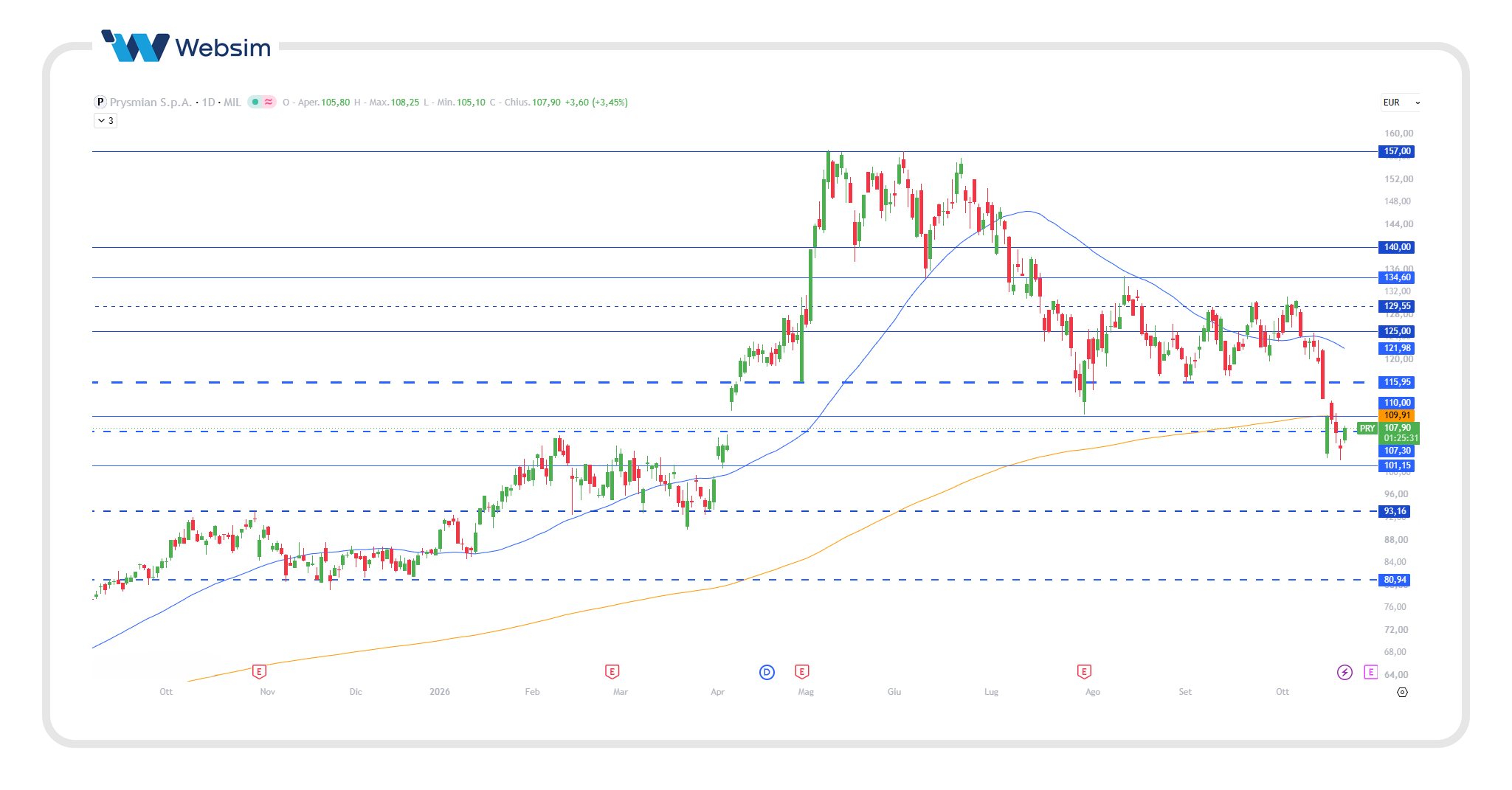The width and height of the screenshot is (1512, 790).
Task: Click the green market status dot
Action: tap(255, 103)
